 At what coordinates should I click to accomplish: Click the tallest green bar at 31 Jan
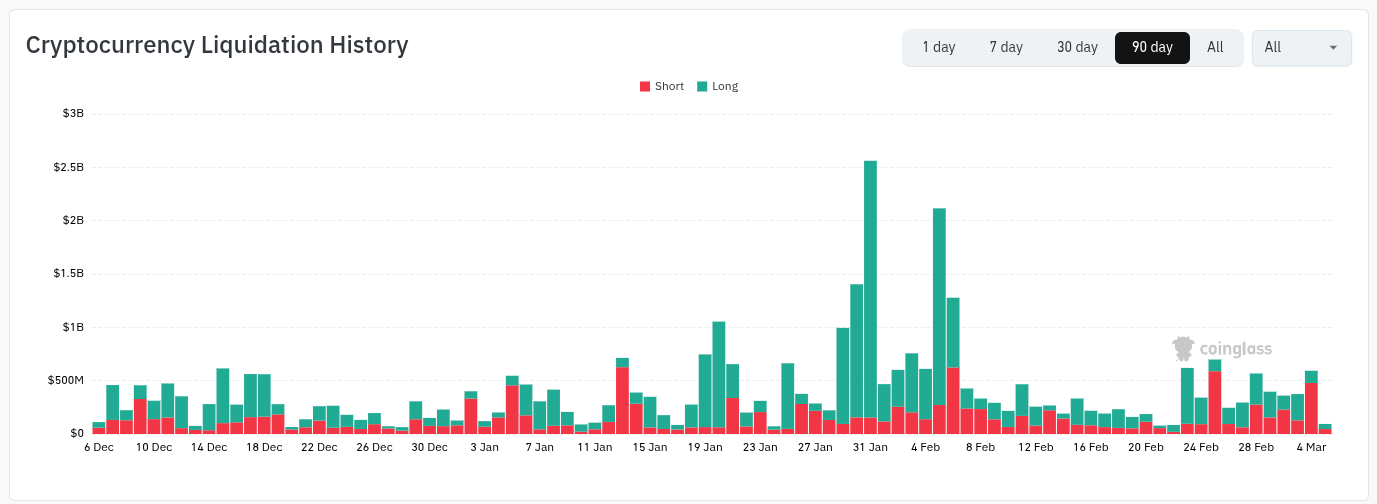click(x=870, y=290)
